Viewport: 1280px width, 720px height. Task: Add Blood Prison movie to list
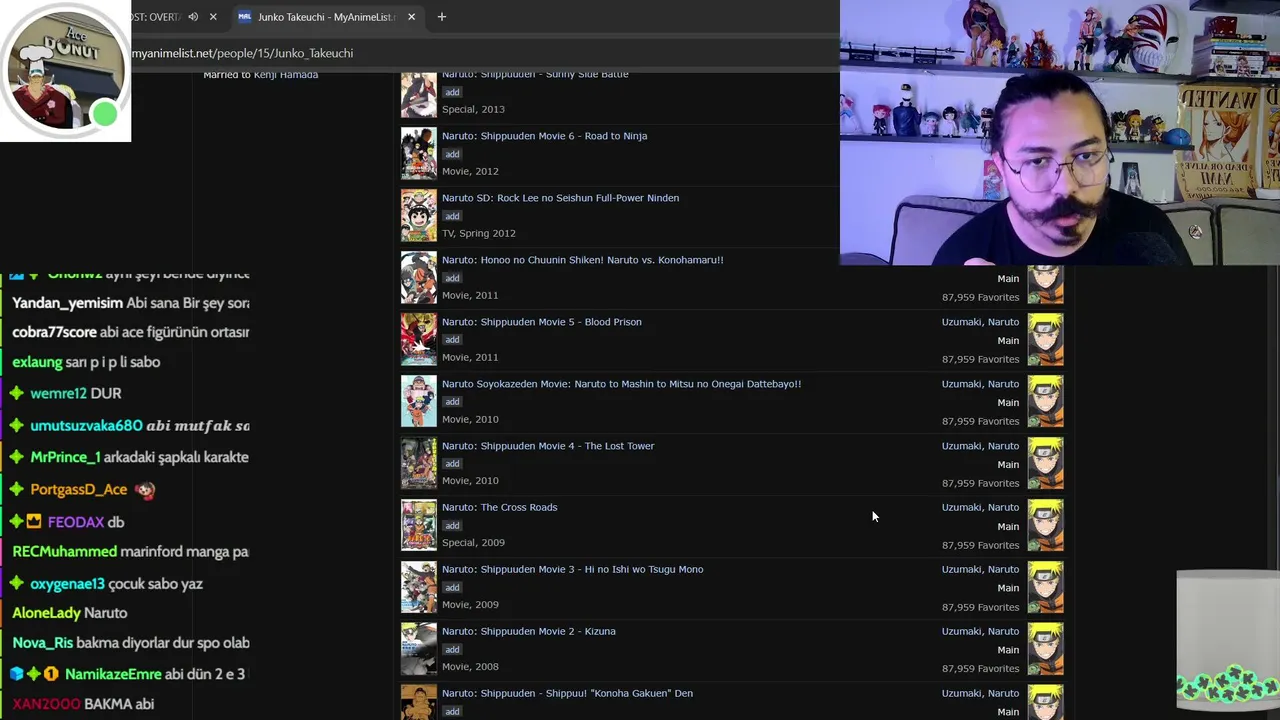(452, 340)
